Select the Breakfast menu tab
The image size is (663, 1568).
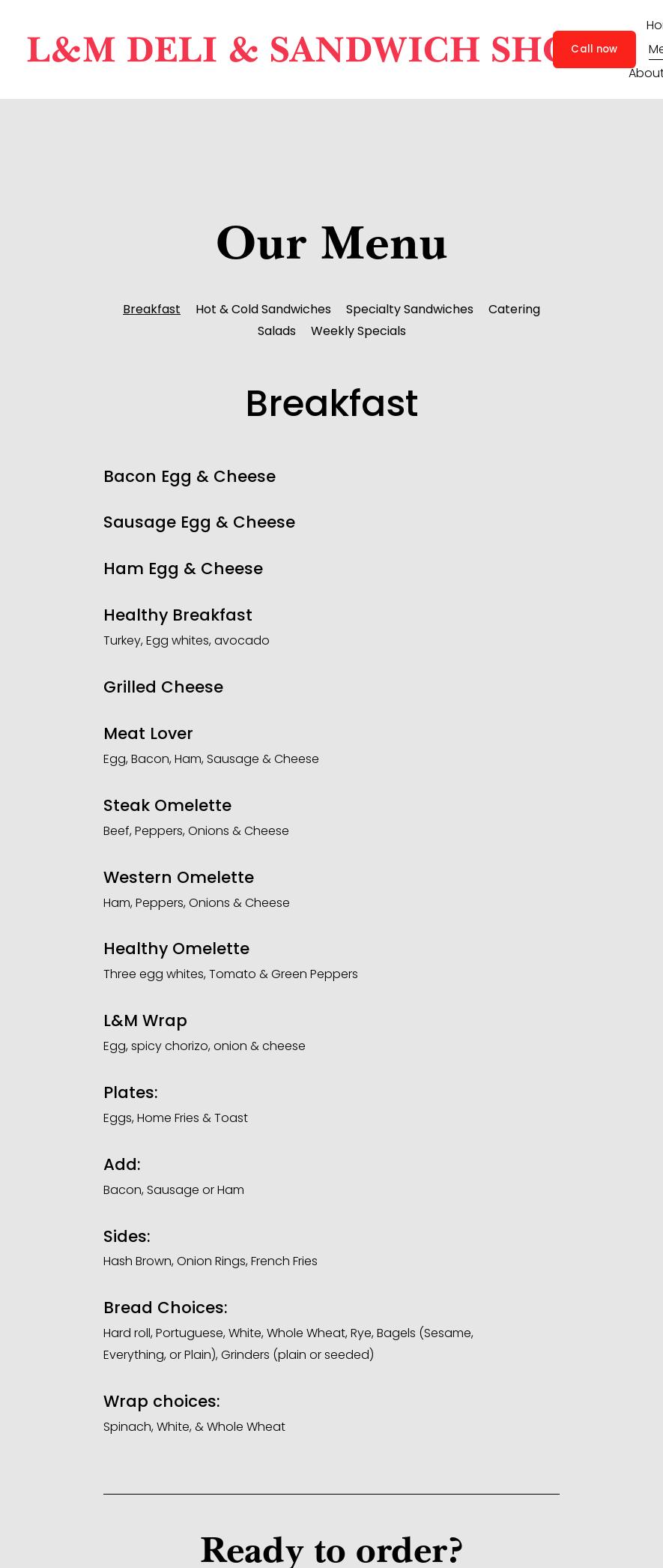[x=151, y=310]
